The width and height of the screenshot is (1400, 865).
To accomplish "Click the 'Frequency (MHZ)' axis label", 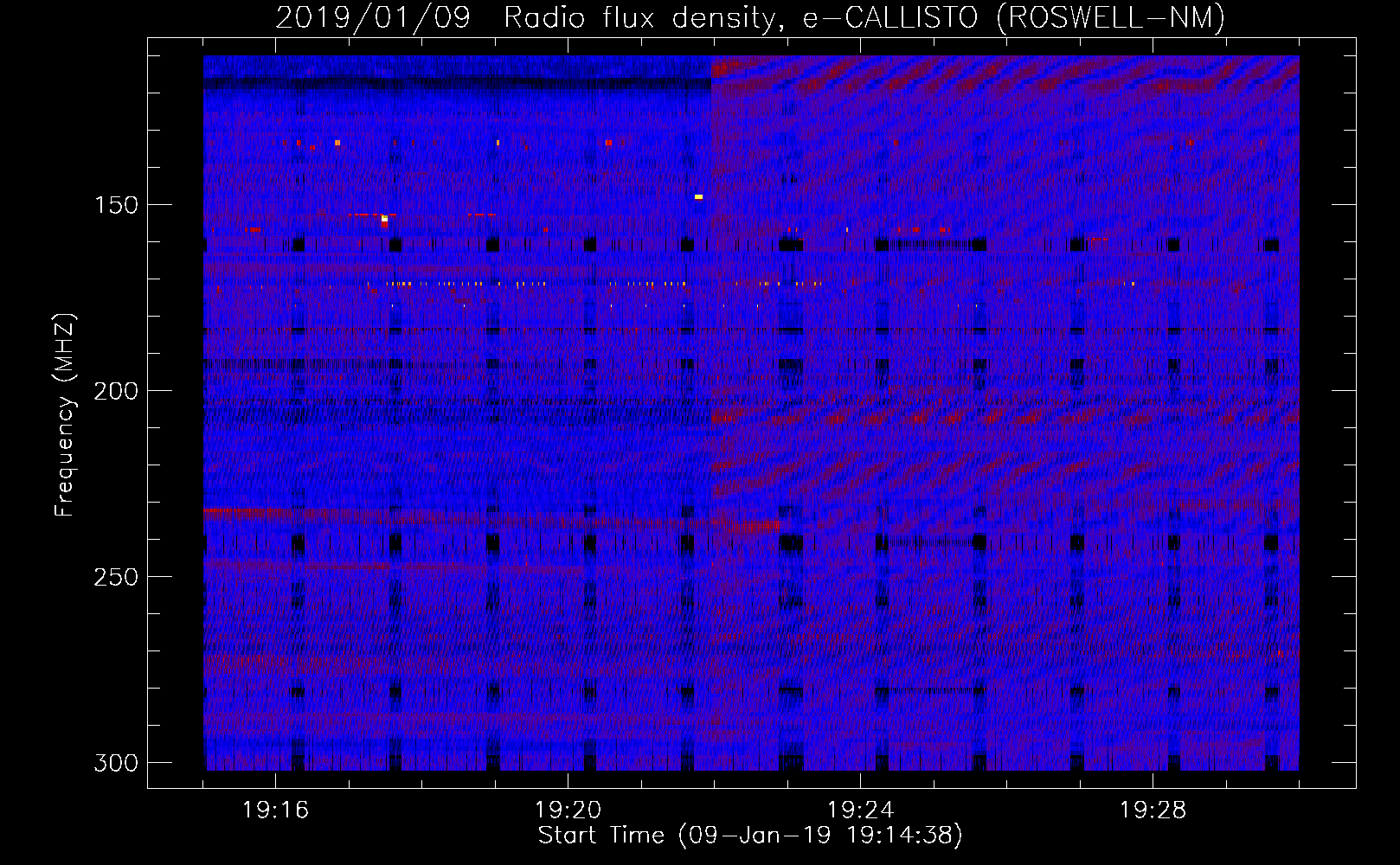I will click(65, 414).
